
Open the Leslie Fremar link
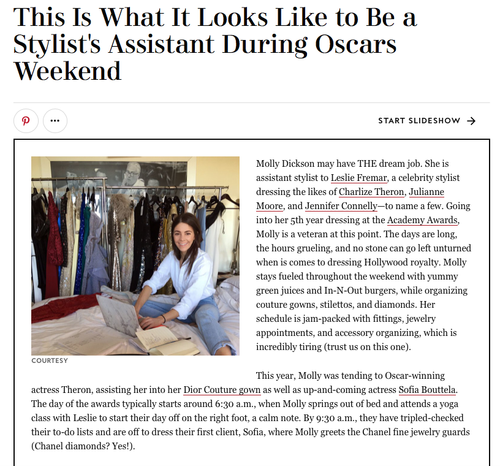click(359, 178)
